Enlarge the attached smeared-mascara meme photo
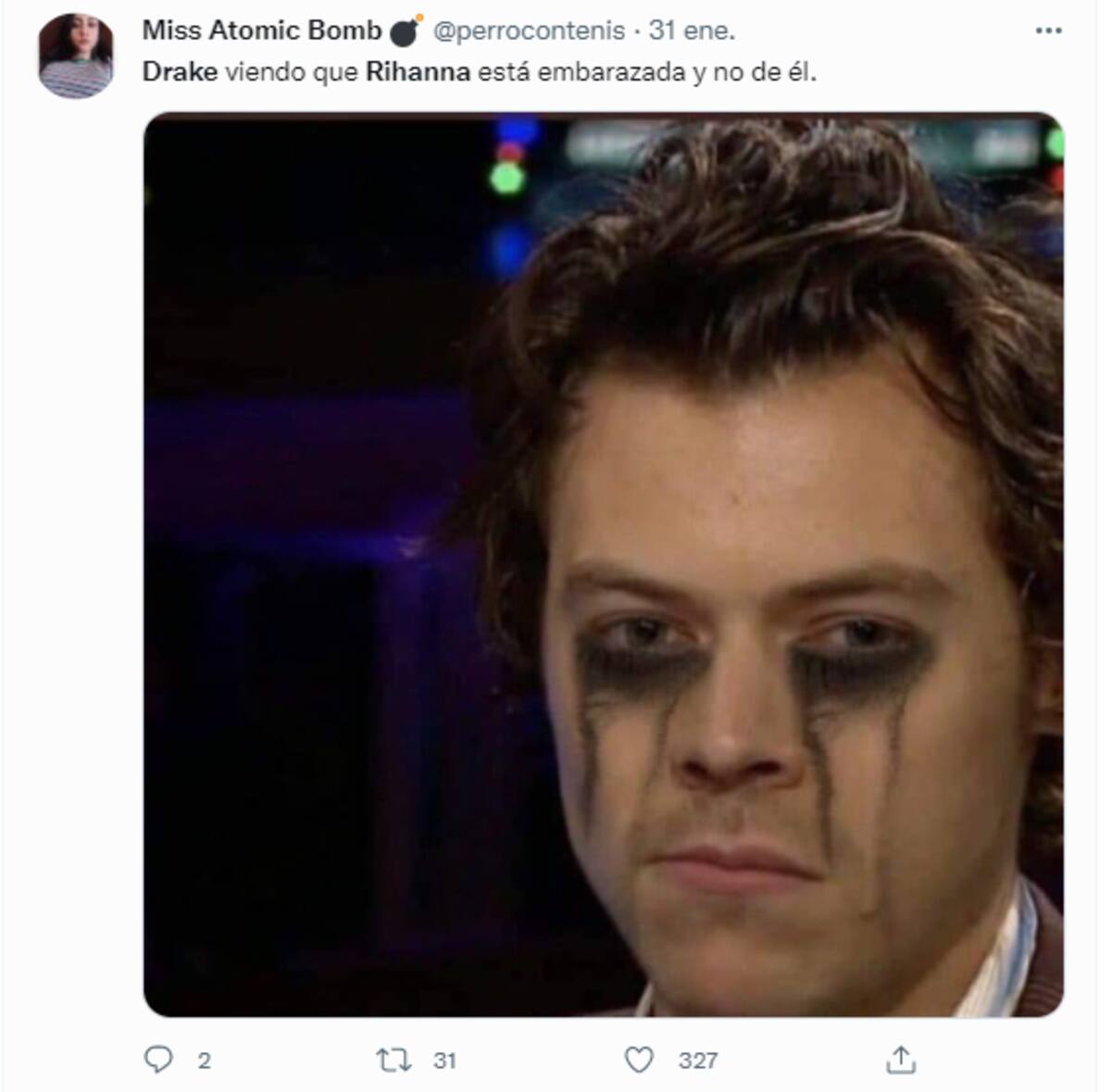The height and width of the screenshot is (1092, 1111). (x=604, y=565)
